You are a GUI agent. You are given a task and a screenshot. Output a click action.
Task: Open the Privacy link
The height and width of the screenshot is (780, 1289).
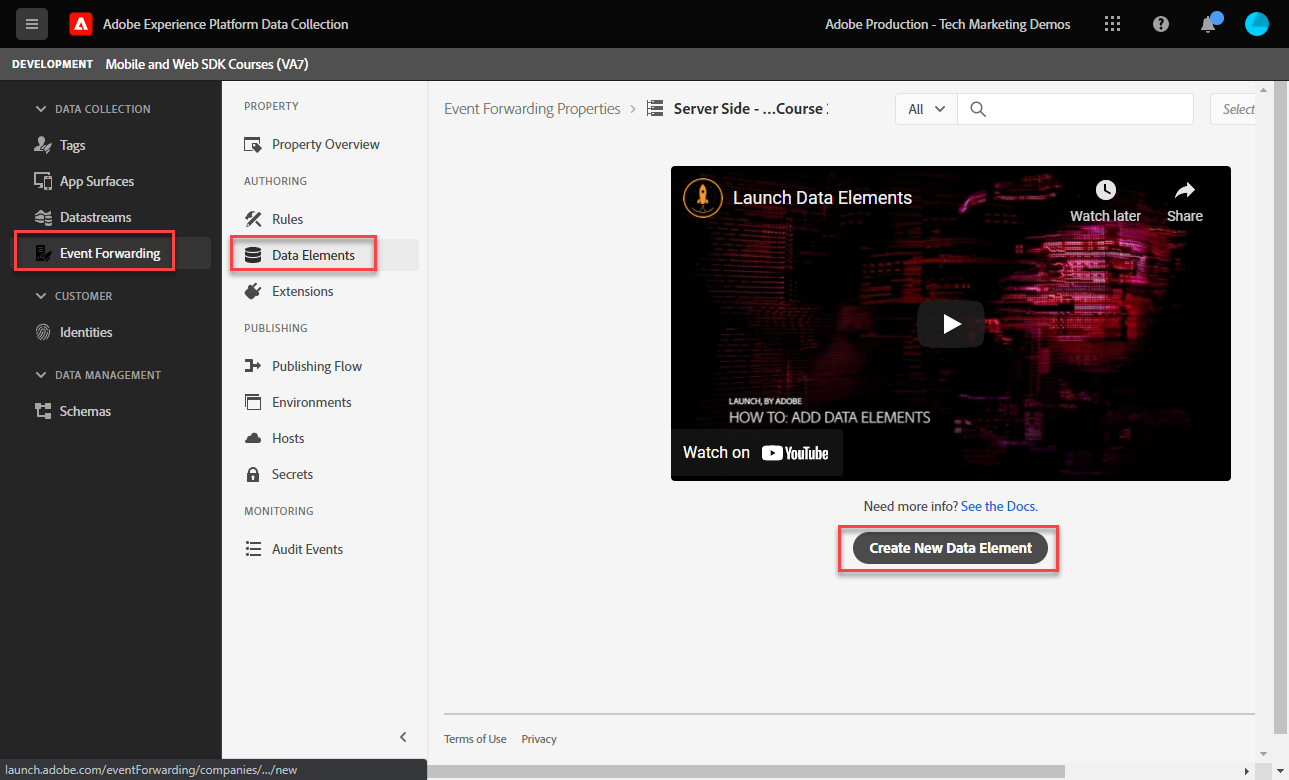539,739
